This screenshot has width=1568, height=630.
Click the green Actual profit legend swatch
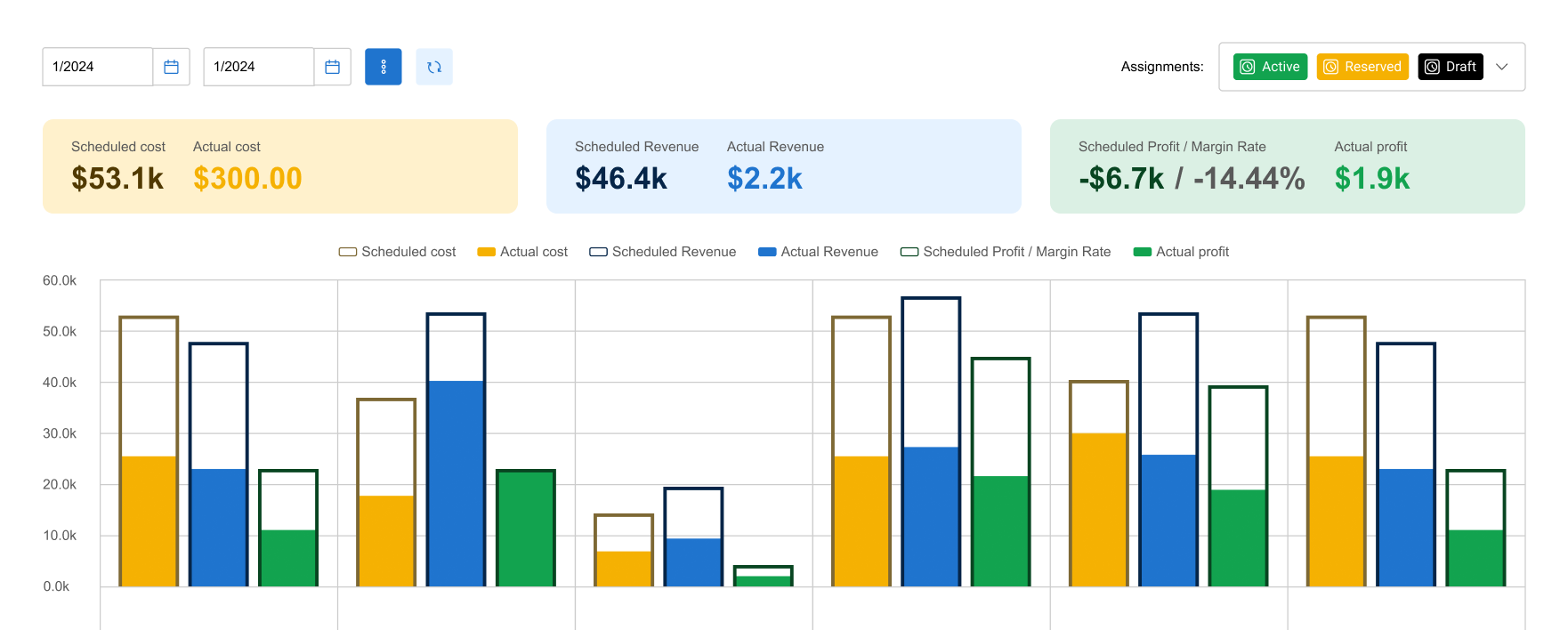pos(1143,252)
